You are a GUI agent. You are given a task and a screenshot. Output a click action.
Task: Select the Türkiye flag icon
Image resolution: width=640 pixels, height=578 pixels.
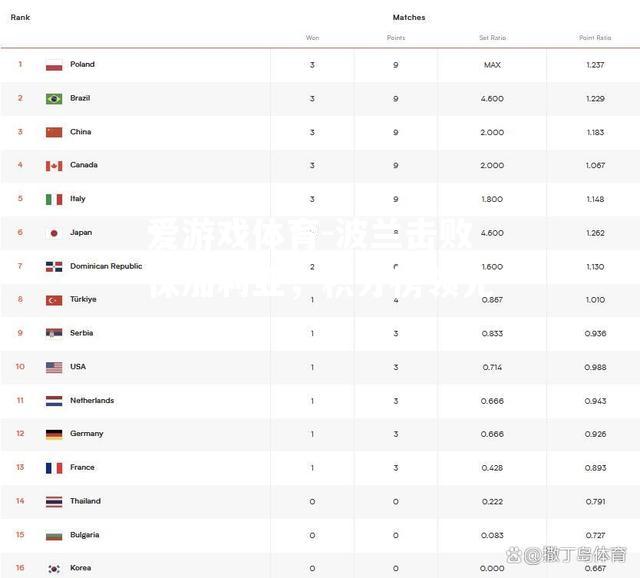point(54,300)
